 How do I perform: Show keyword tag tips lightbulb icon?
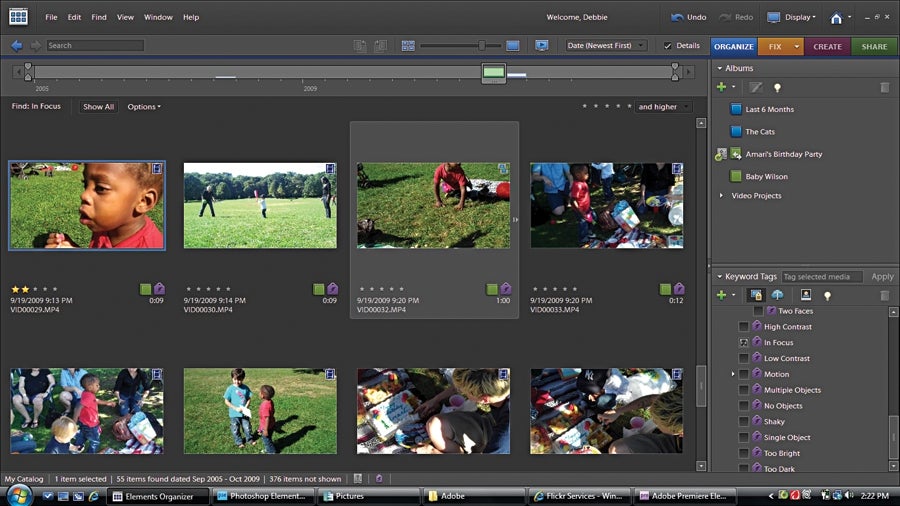[x=827, y=295]
